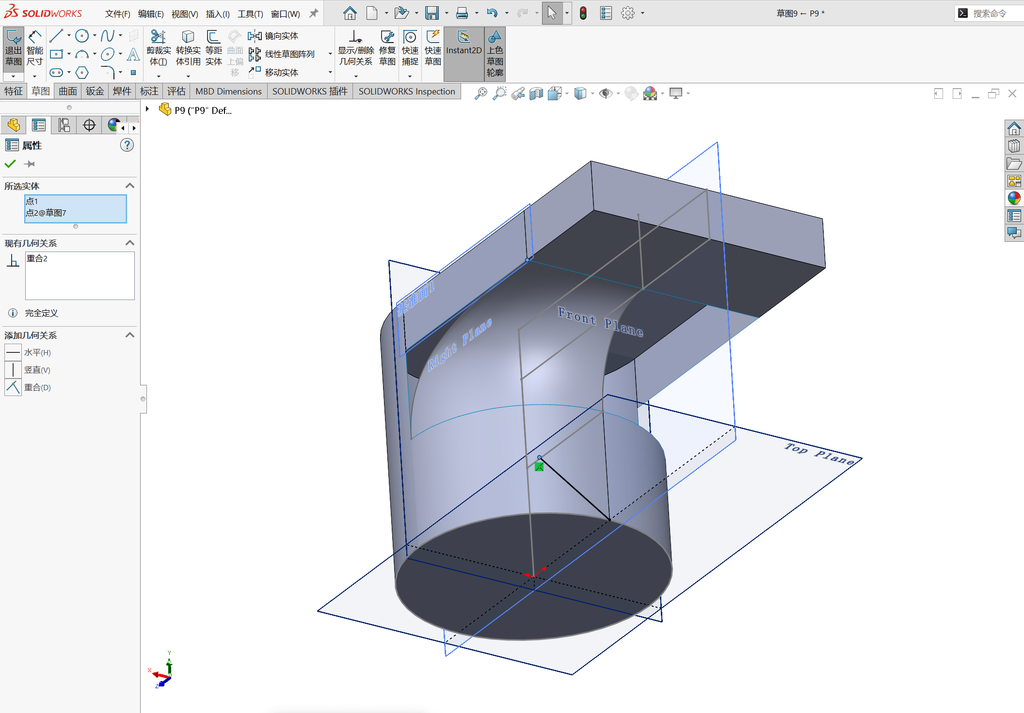The height and width of the screenshot is (713, 1024).
Task: Add 水平(H) horizontal relation
Action: (28, 353)
